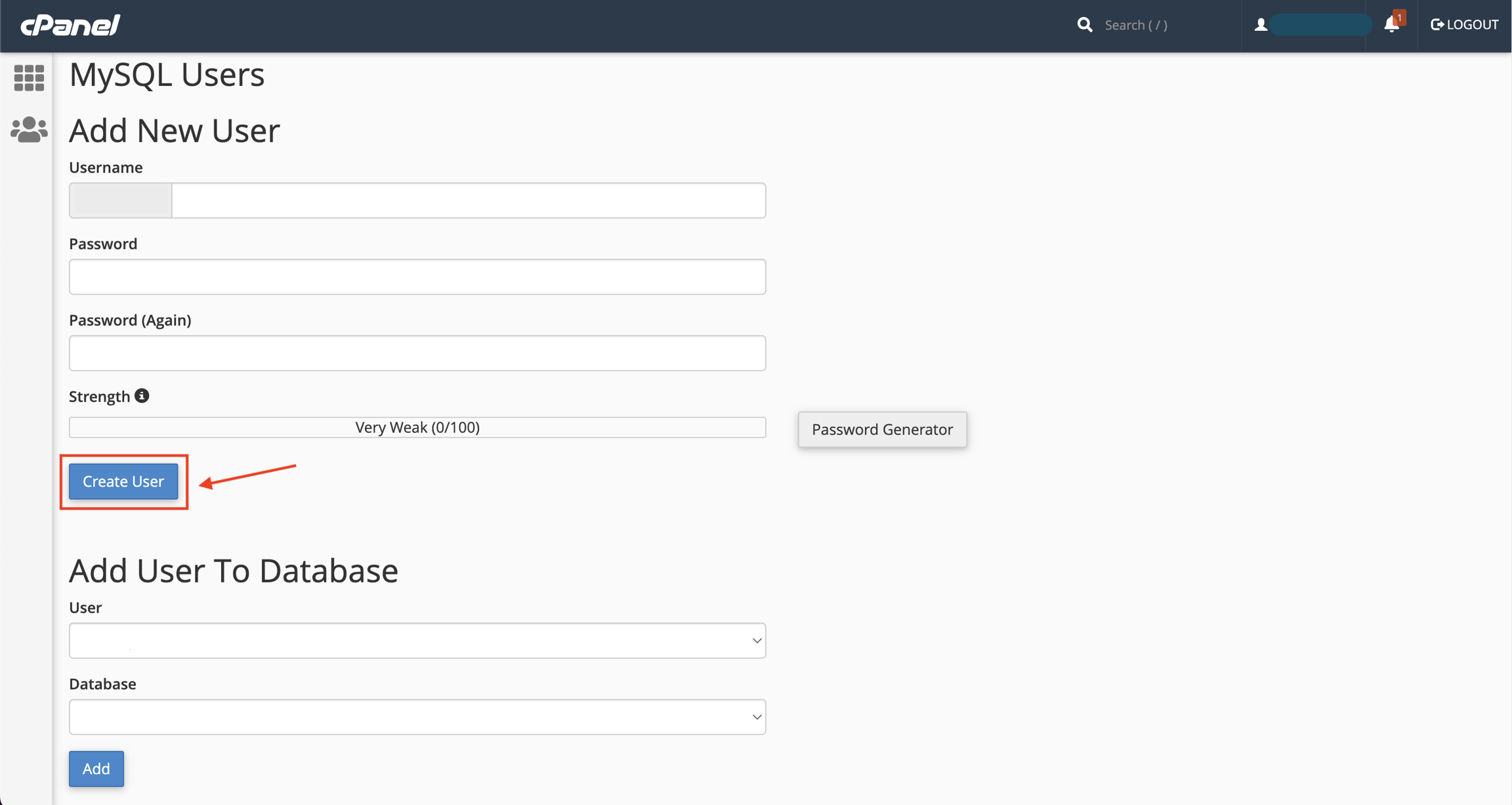Click the User dropdown chevron arrow
Viewport: 1512px width, 805px height.
coord(757,640)
